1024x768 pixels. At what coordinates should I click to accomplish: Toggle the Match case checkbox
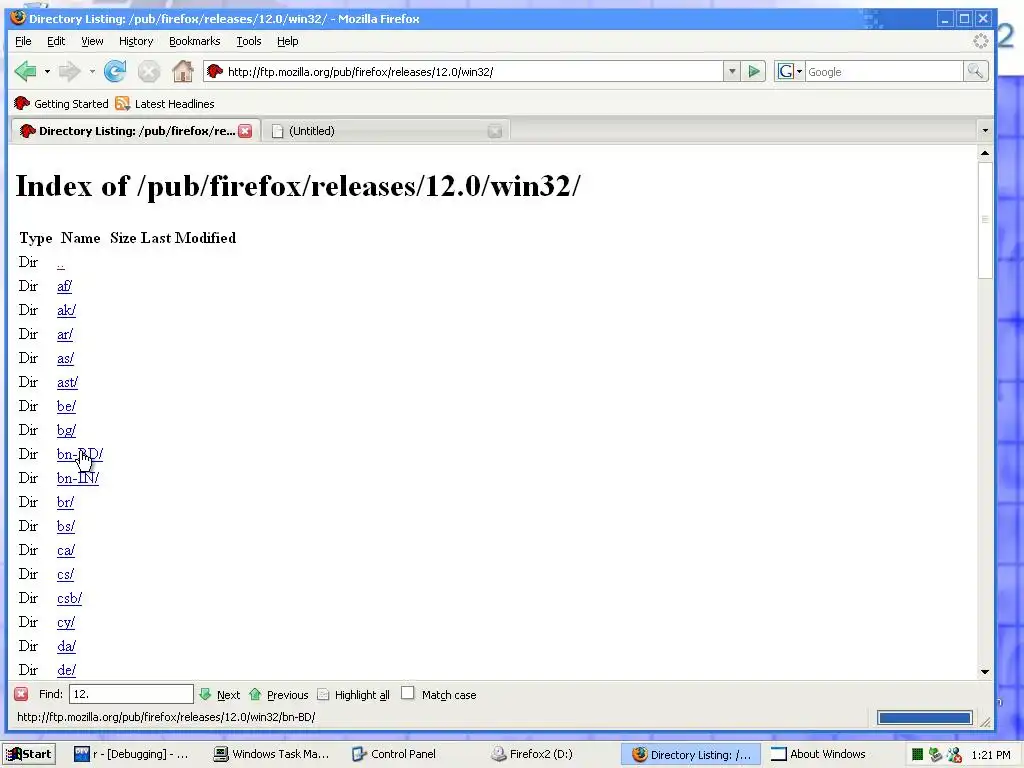408,693
